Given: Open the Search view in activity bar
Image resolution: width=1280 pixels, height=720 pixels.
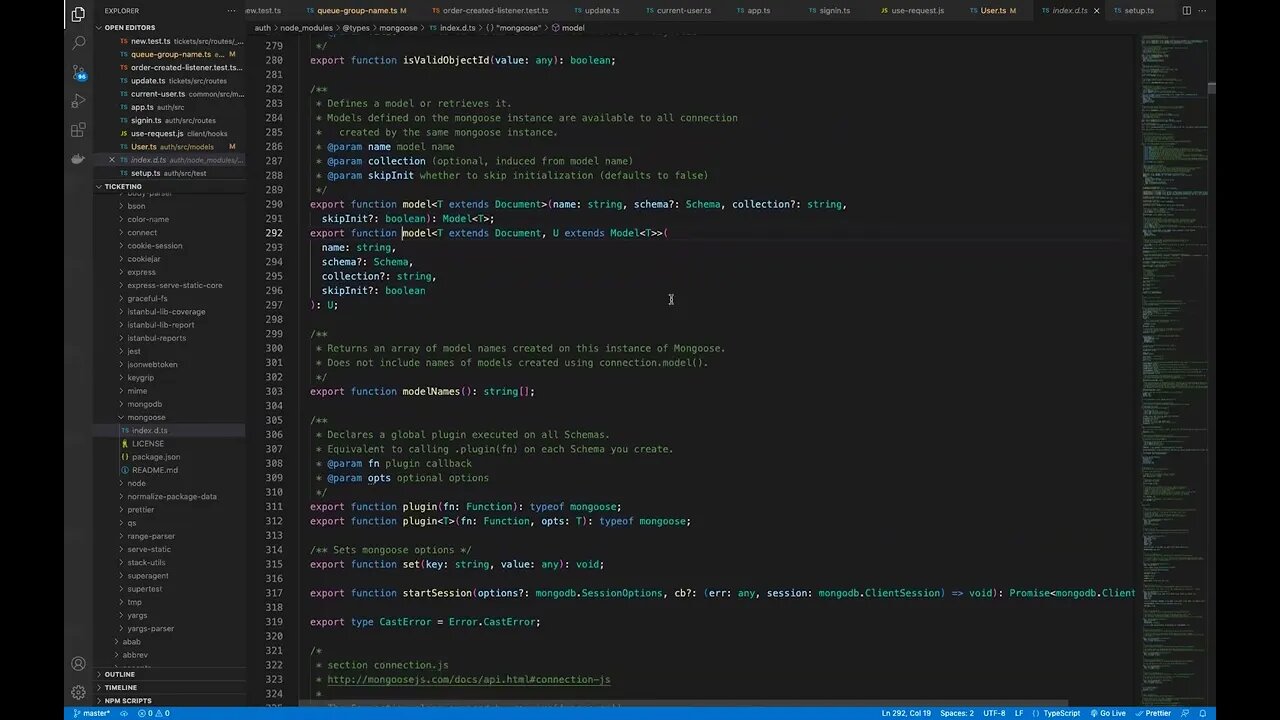Looking at the screenshot, I should [78, 43].
